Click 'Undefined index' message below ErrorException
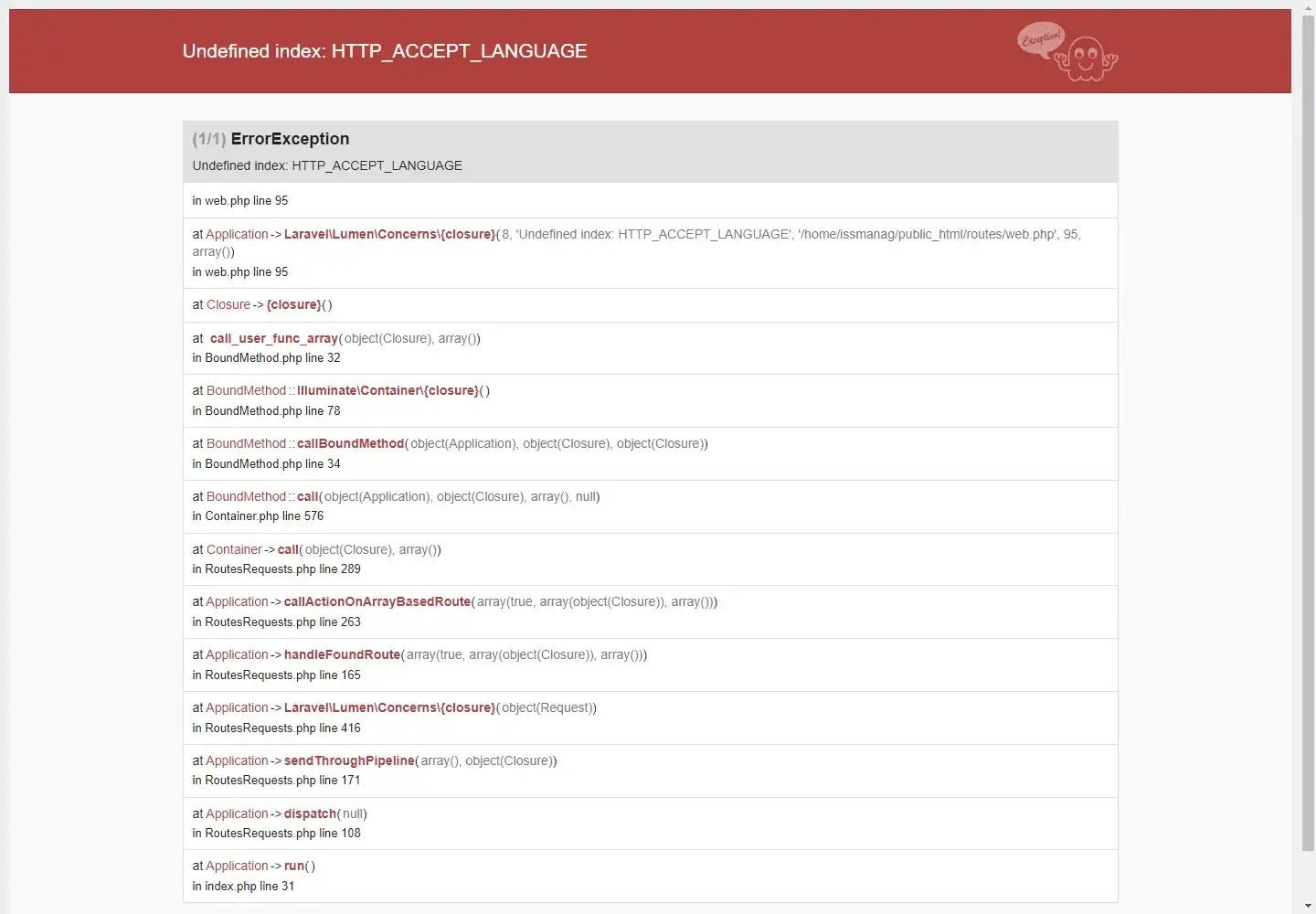 (327, 165)
